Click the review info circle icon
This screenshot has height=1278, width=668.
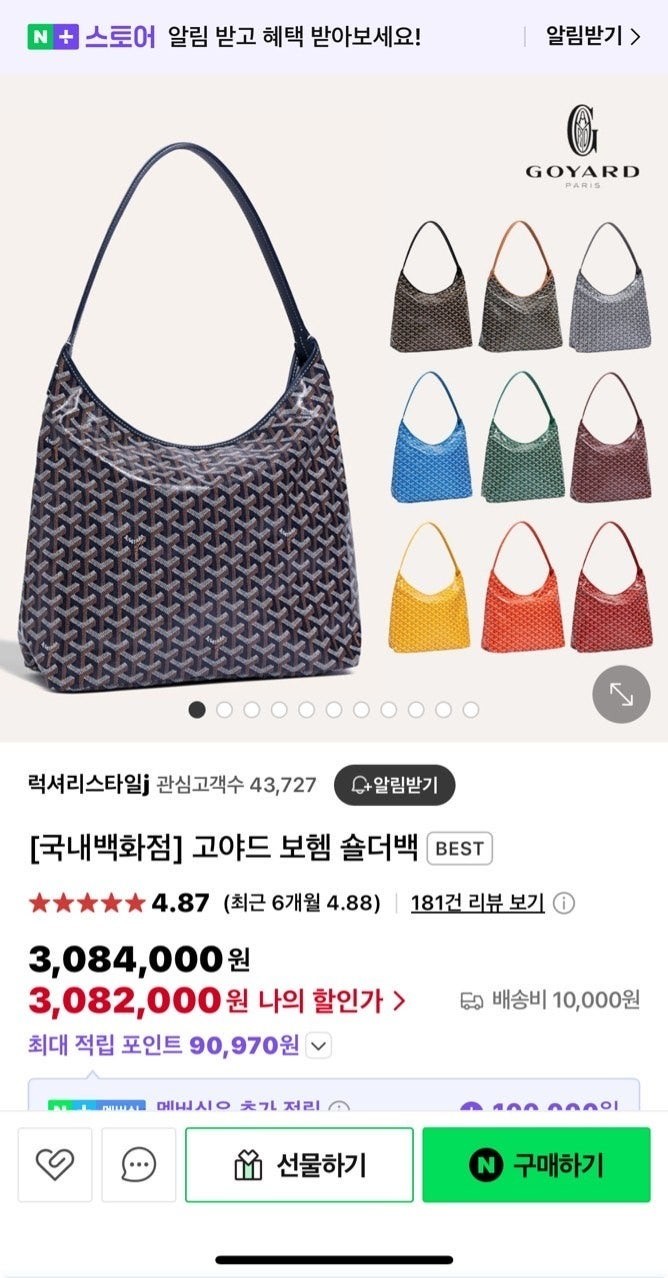564,903
